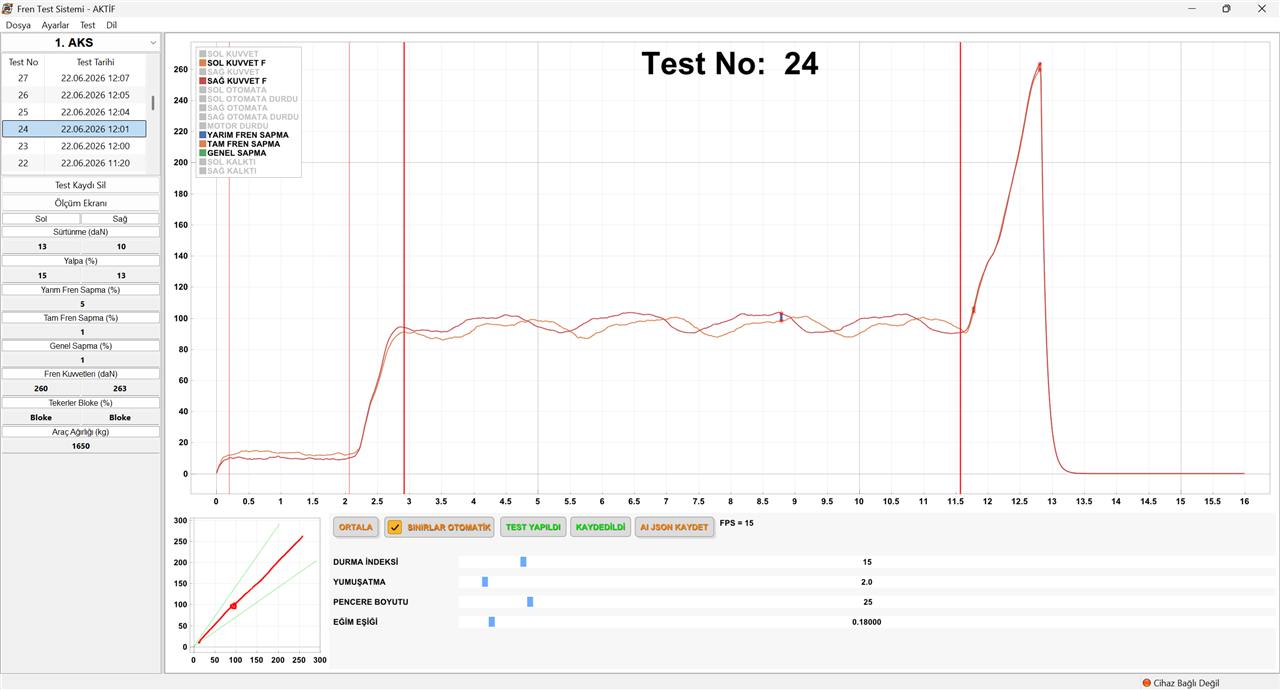Toggle SOL KUVVET series in legend
Image resolution: width=1280 pixels, height=690 pixels.
point(229,53)
